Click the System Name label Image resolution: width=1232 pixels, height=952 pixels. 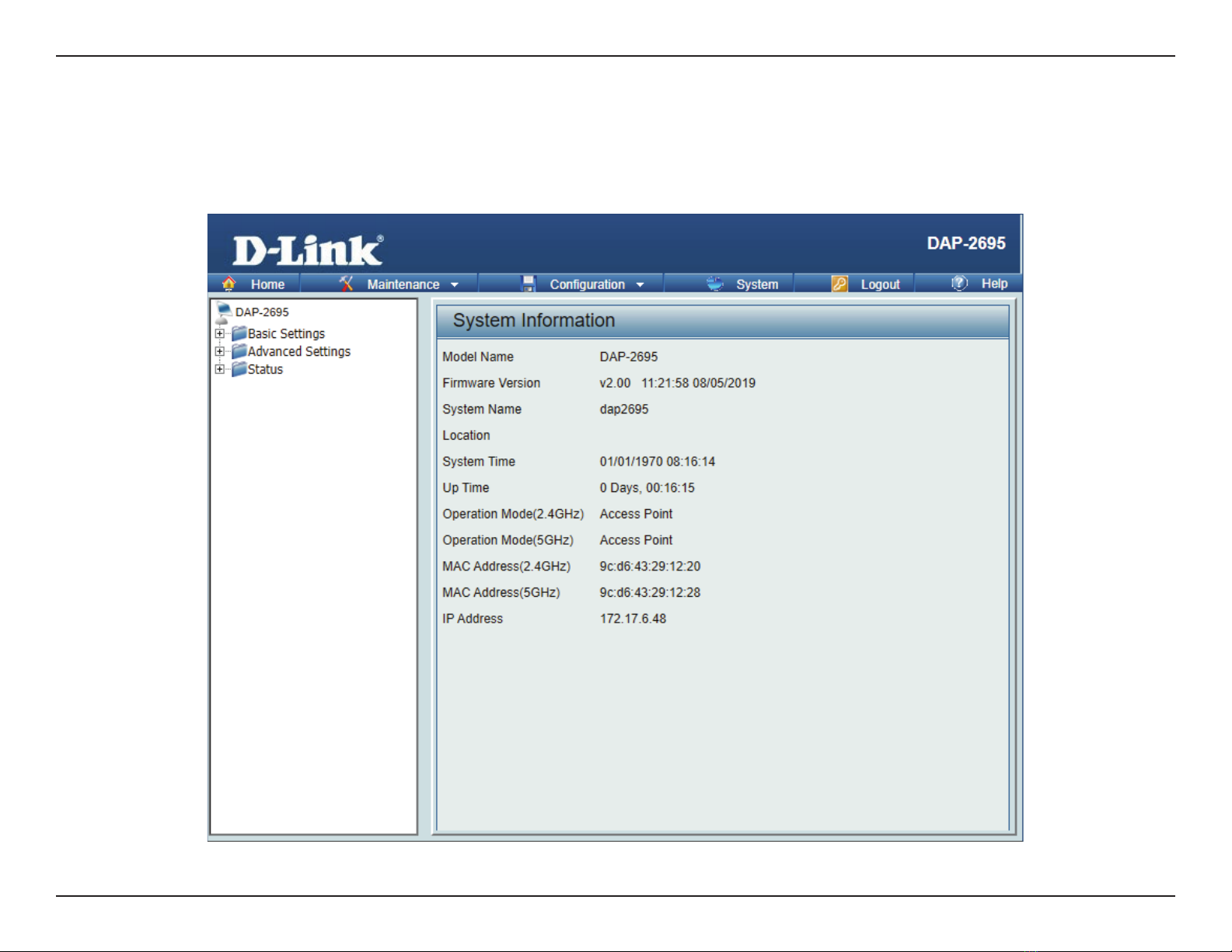[482, 410]
